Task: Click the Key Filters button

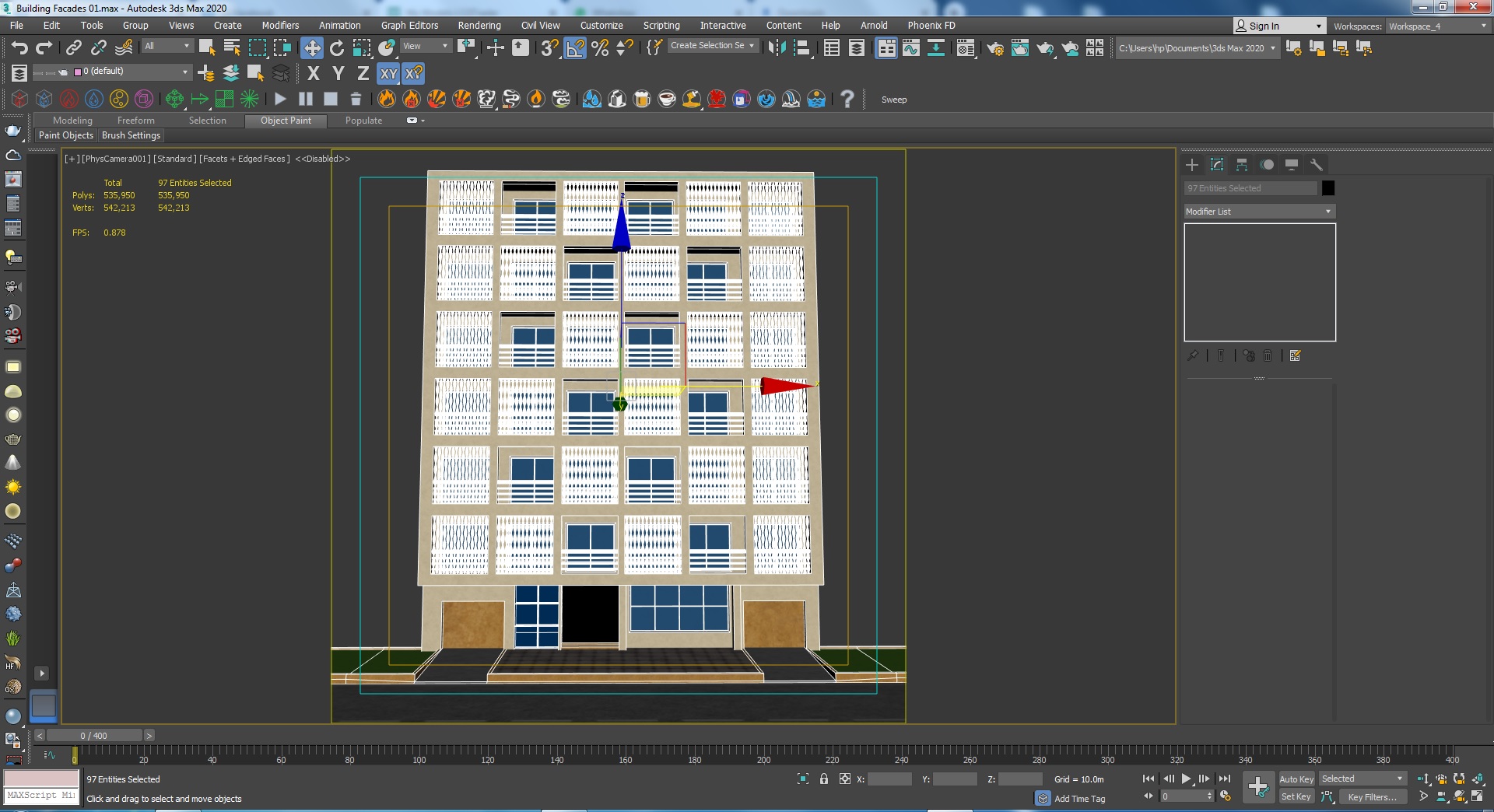Action: [x=1372, y=797]
